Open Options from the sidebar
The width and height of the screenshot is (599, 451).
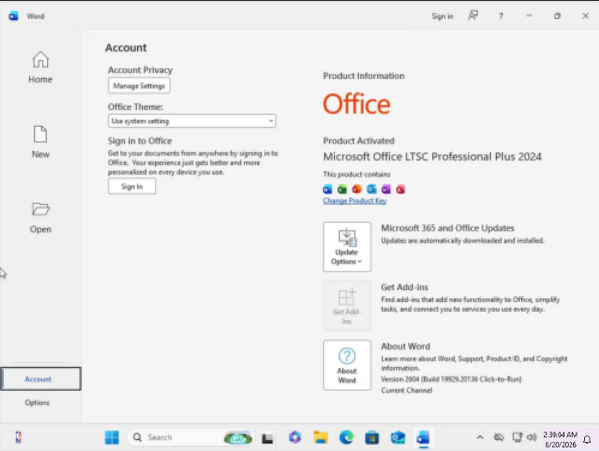(x=37, y=403)
